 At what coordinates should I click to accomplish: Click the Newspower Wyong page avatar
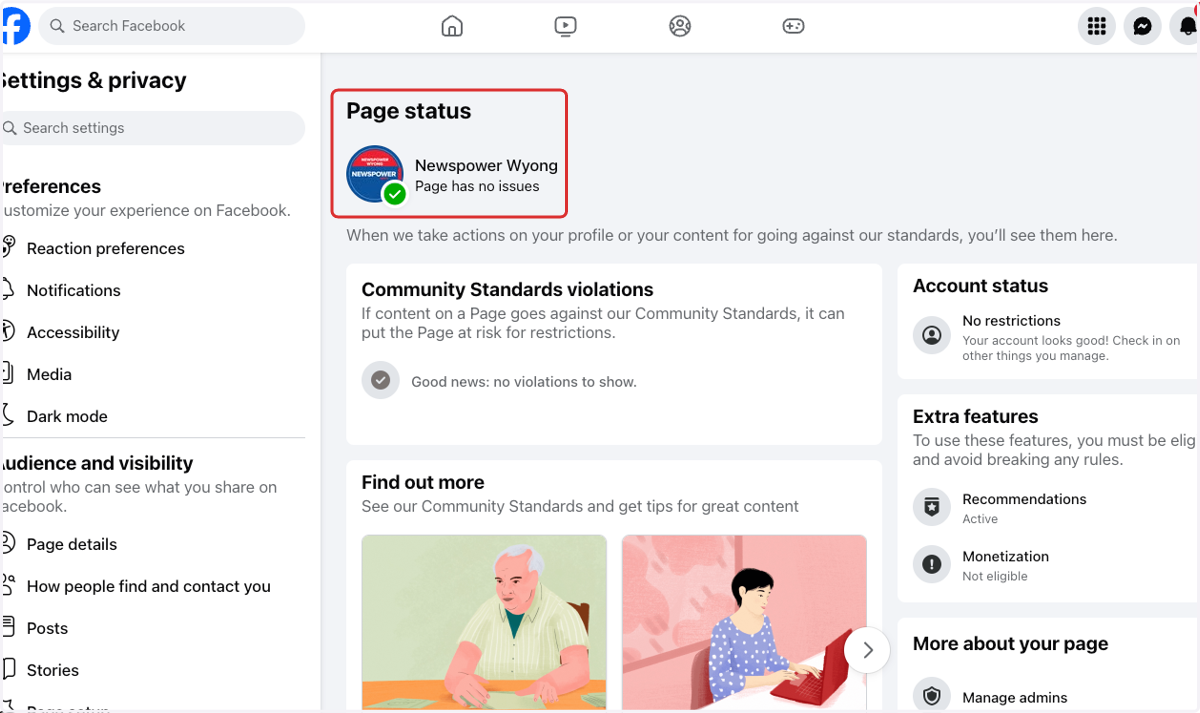pos(375,175)
